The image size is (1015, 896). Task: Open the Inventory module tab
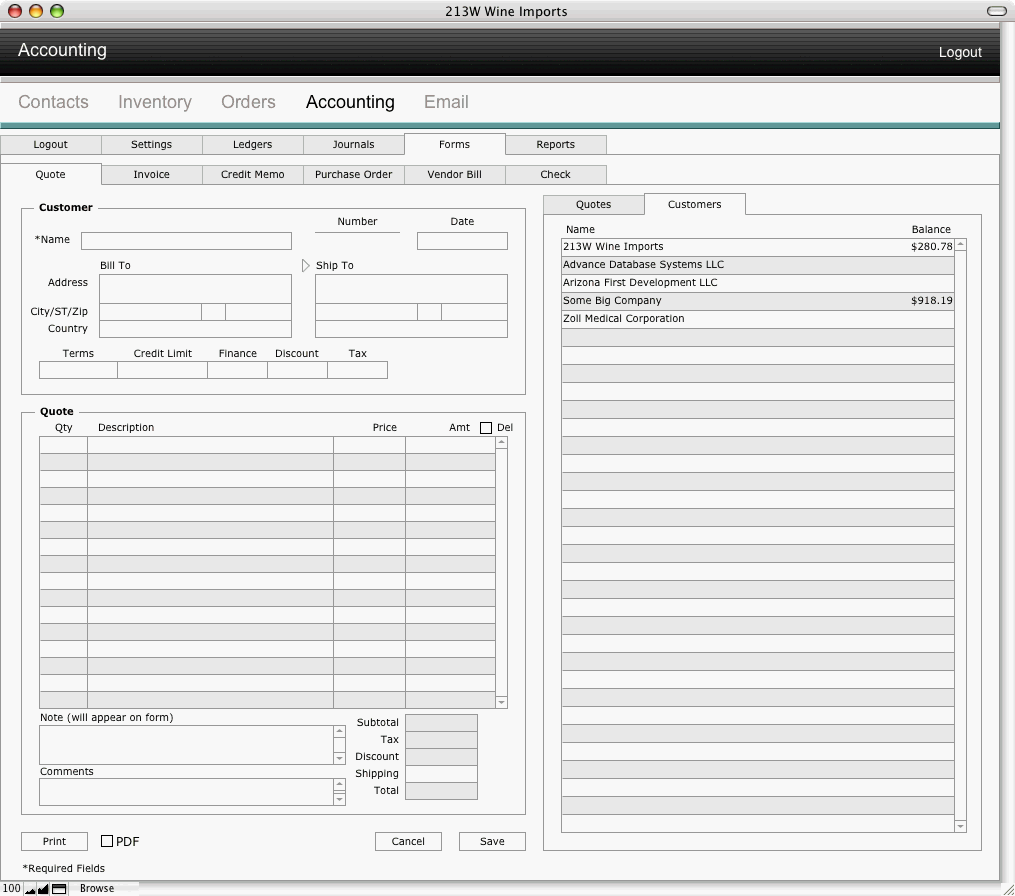click(x=155, y=102)
